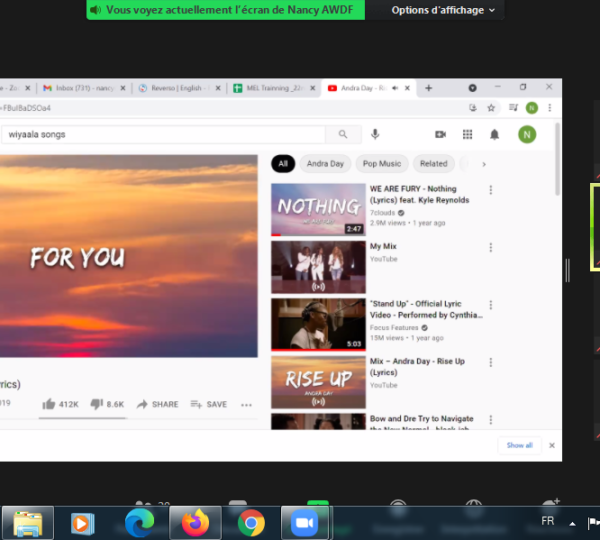Screen dimensions: 600x540
Task: Open options menu for My Mix
Action: pyautogui.click(x=491, y=248)
